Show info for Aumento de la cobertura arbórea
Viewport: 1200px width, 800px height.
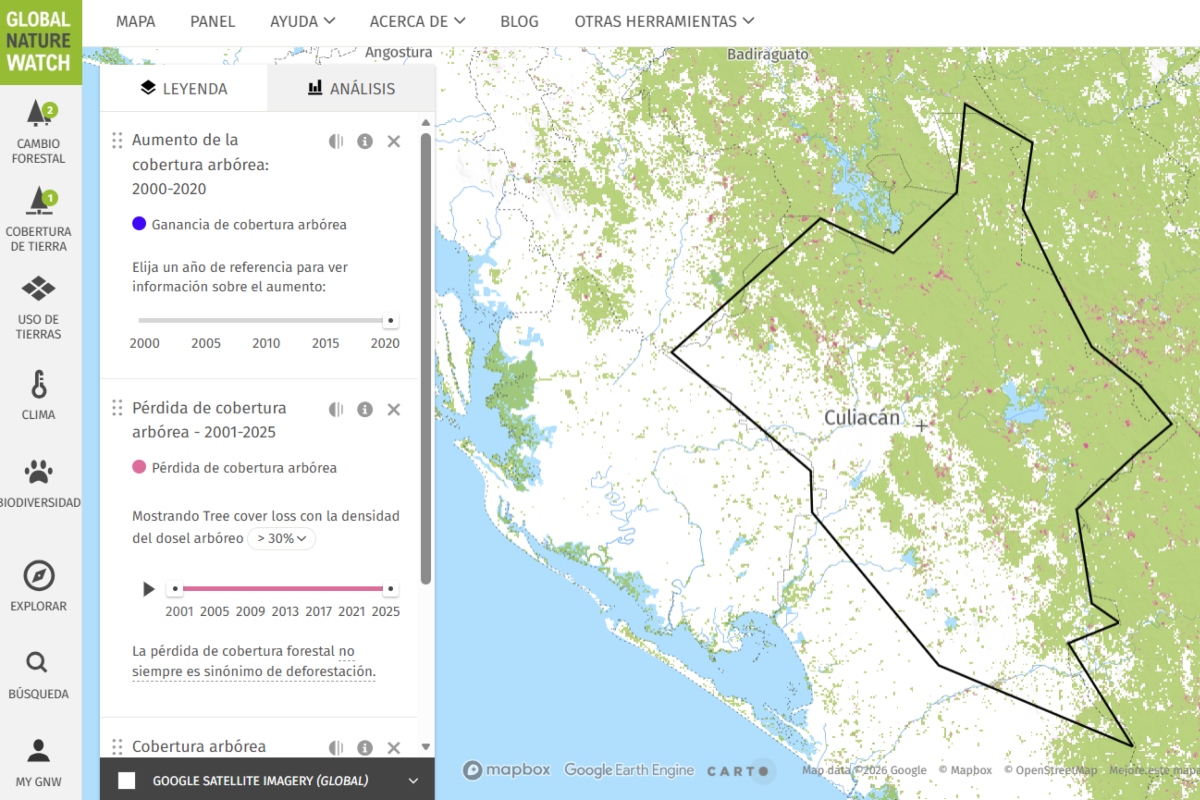click(x=365, y=141)
